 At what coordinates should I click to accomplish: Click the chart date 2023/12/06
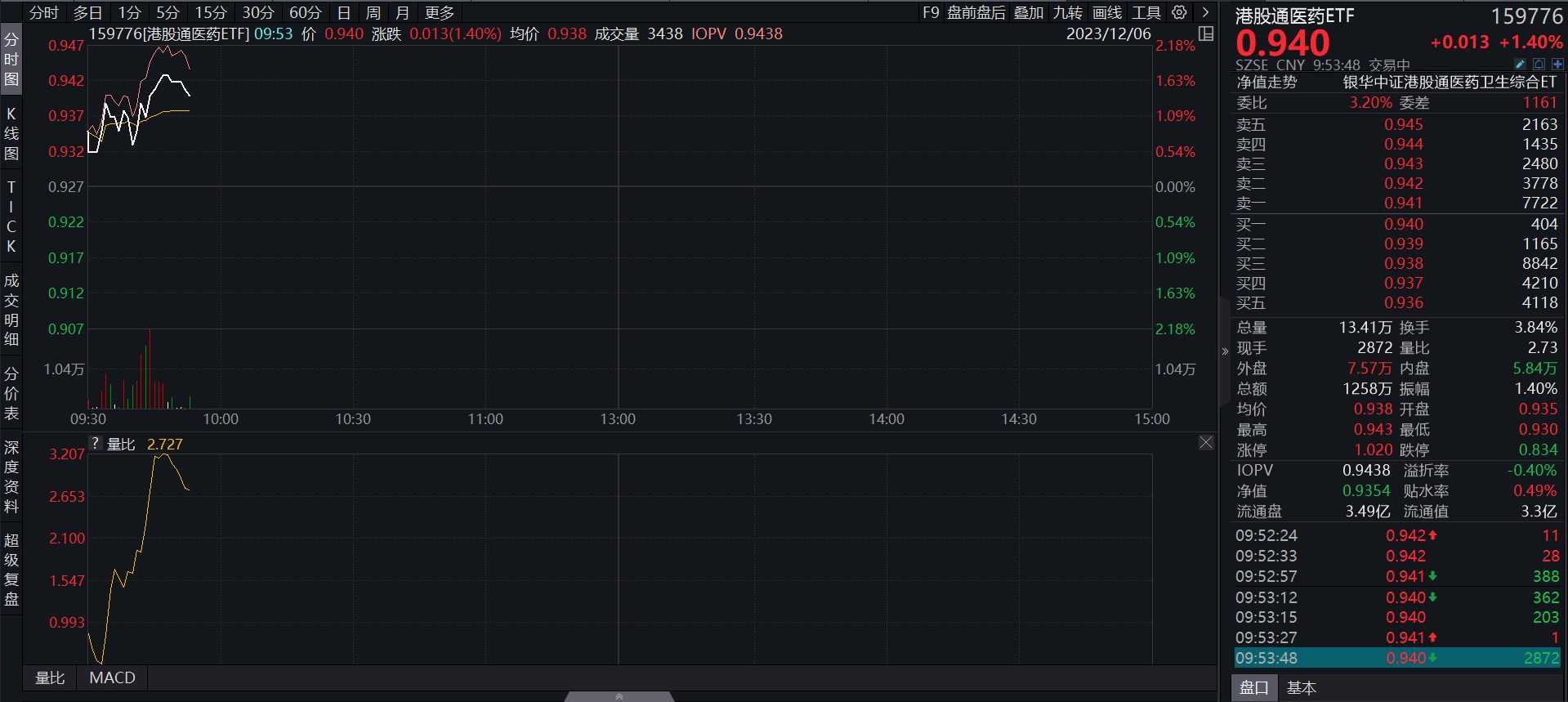pos(1108,34)
